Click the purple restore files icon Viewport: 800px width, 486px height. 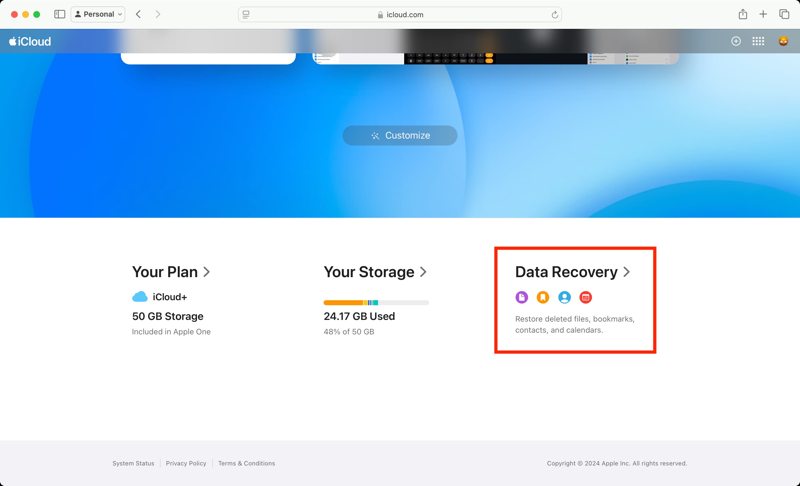click(521, 297)
